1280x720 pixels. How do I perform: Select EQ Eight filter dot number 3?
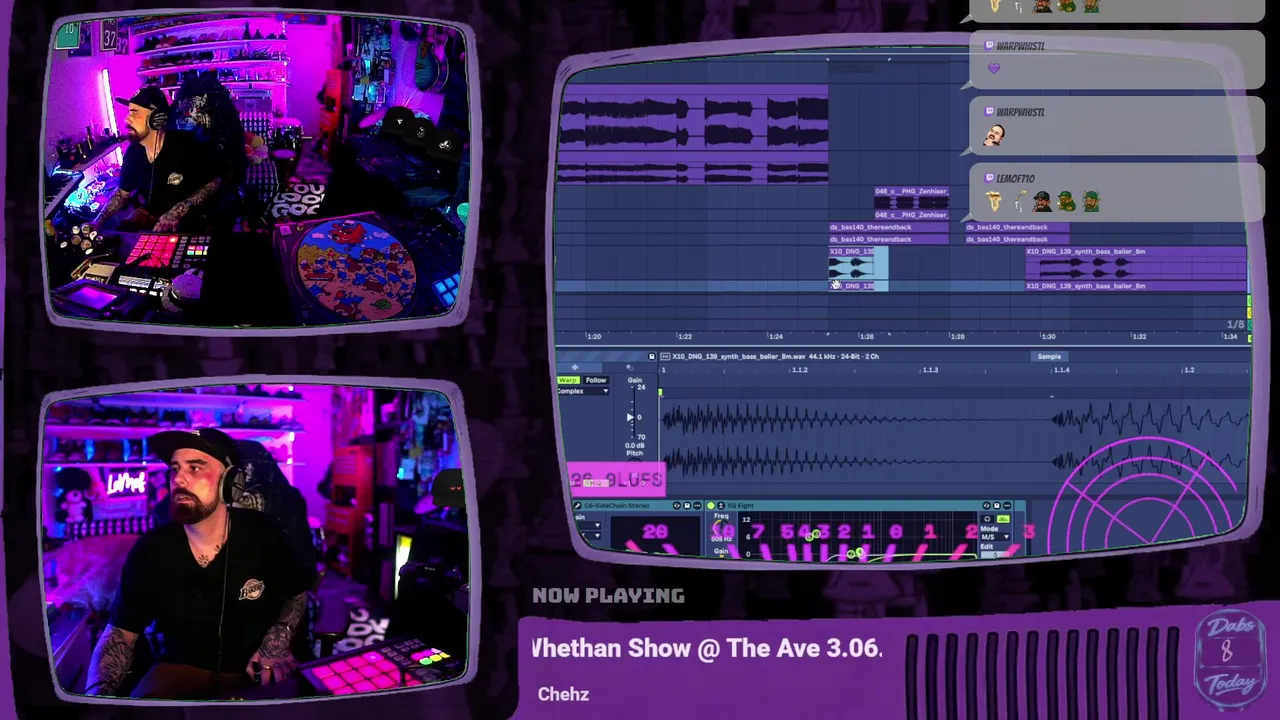click(x=816, y=534)
